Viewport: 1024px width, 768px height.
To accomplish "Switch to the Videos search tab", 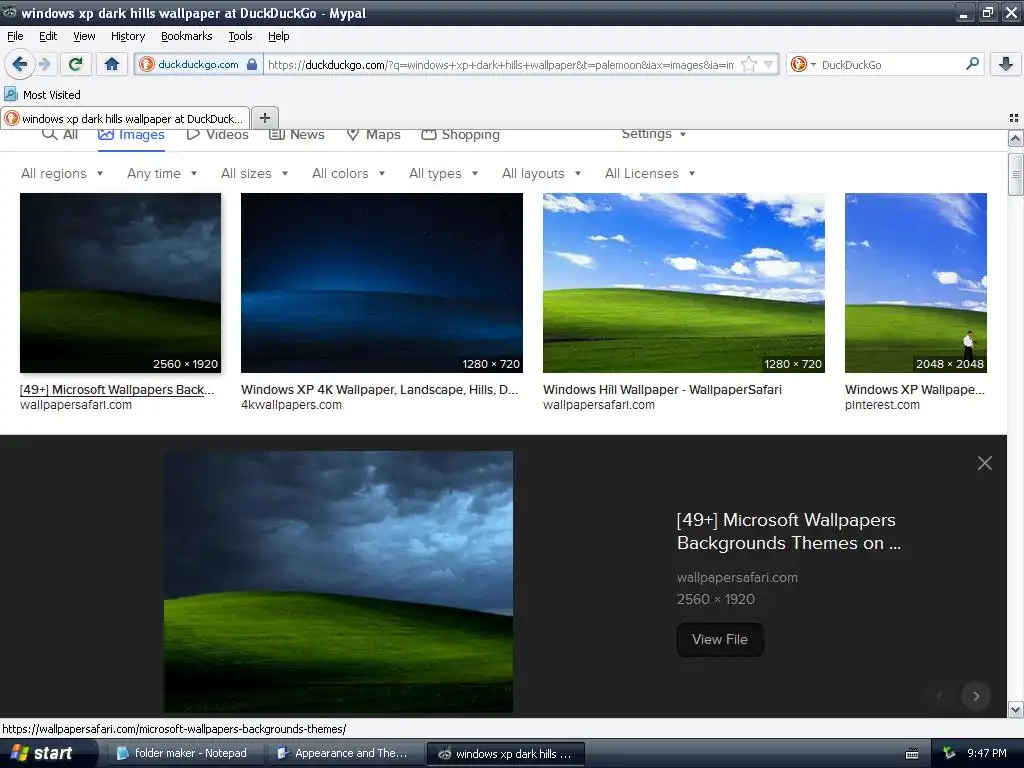I will [x=217, y=135].
